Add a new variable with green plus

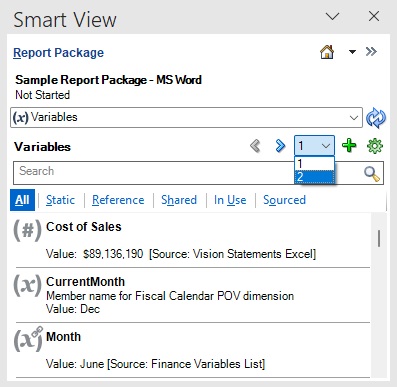pos(349,146)
